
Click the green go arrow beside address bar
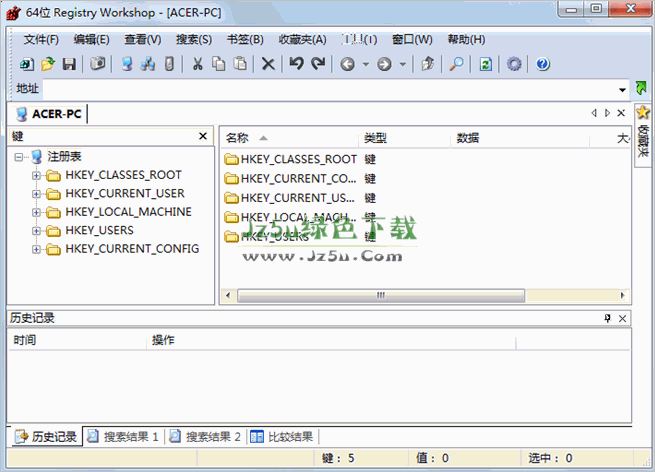tap(641, 88)
